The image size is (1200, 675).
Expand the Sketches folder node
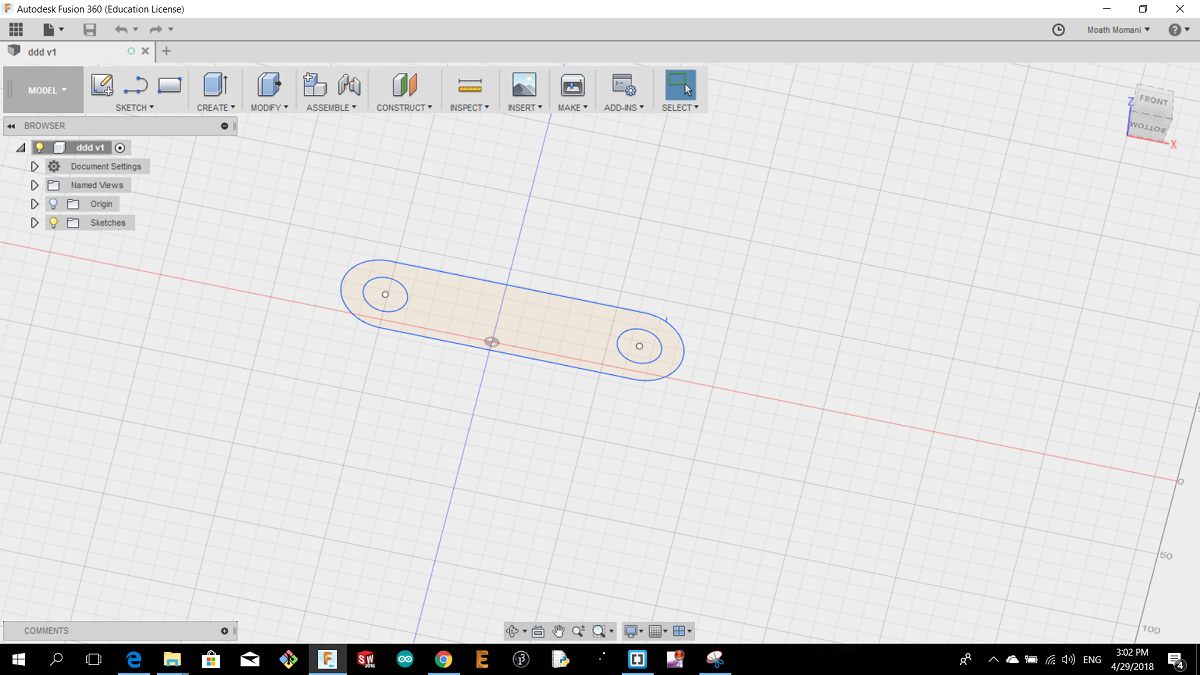pyautogui.click(x=35, y=223)
